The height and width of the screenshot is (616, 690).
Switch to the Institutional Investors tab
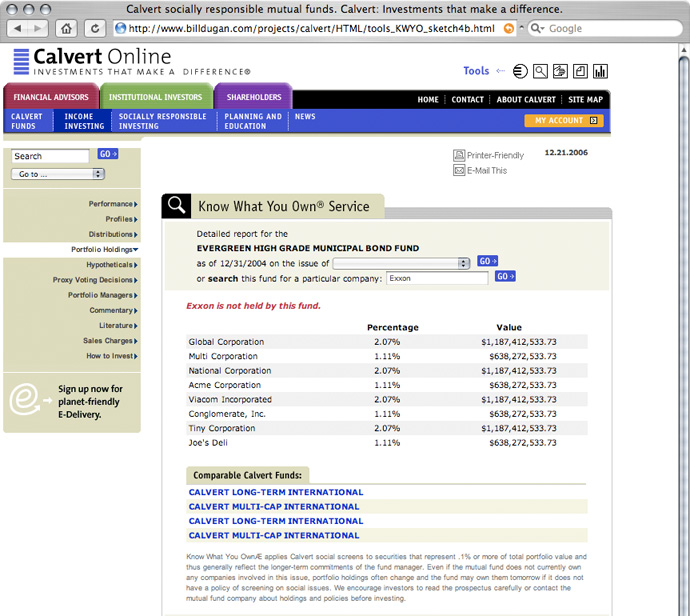click(156, 97)
